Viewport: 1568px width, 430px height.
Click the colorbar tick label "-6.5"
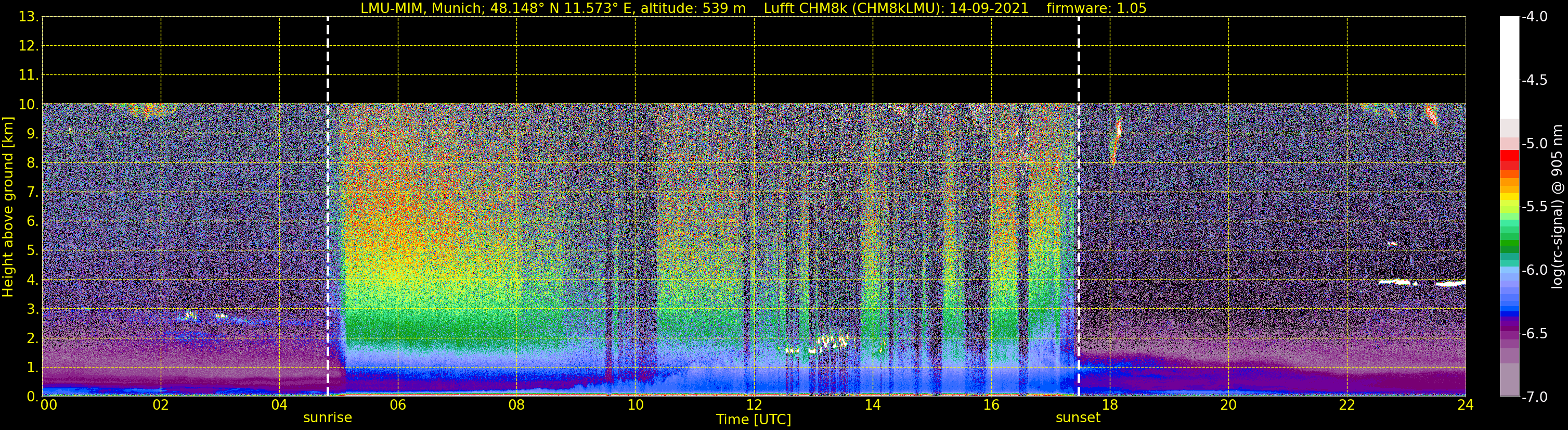(1534, 334)
